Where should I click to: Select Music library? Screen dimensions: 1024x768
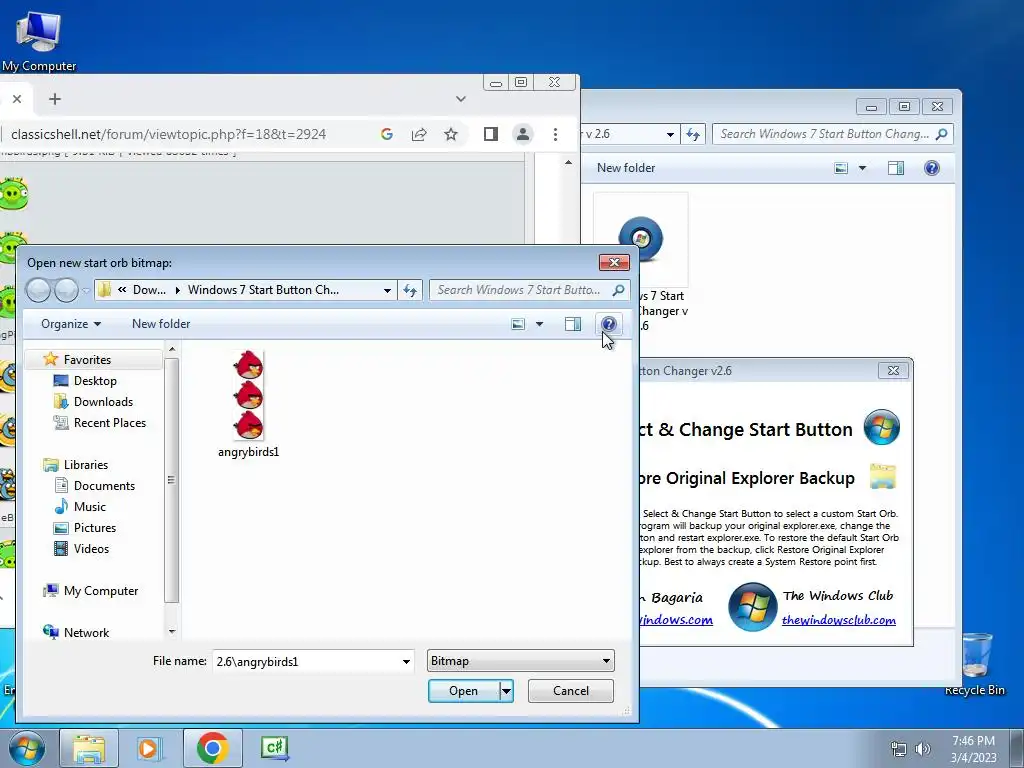tap(89, 507)
